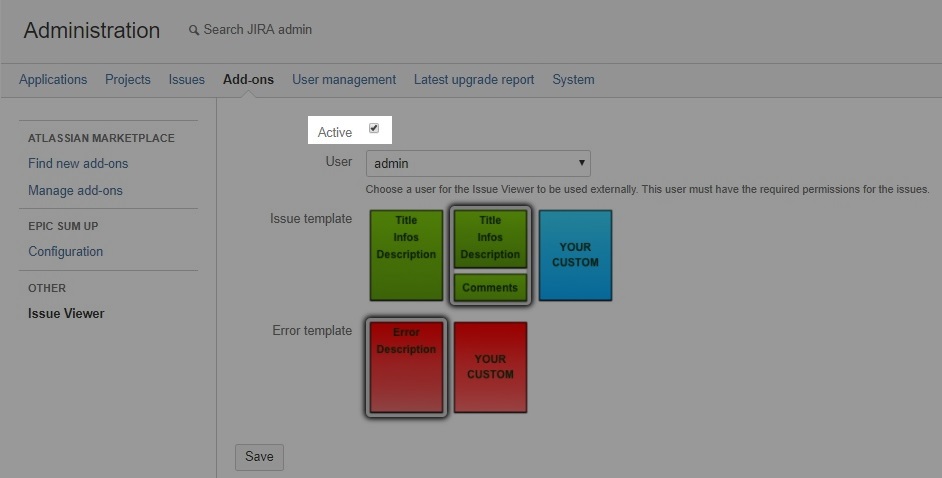This screenshot has width=942, height=478.
Task: Open the Add-ons tab
Action: click(x=248, y=80)
